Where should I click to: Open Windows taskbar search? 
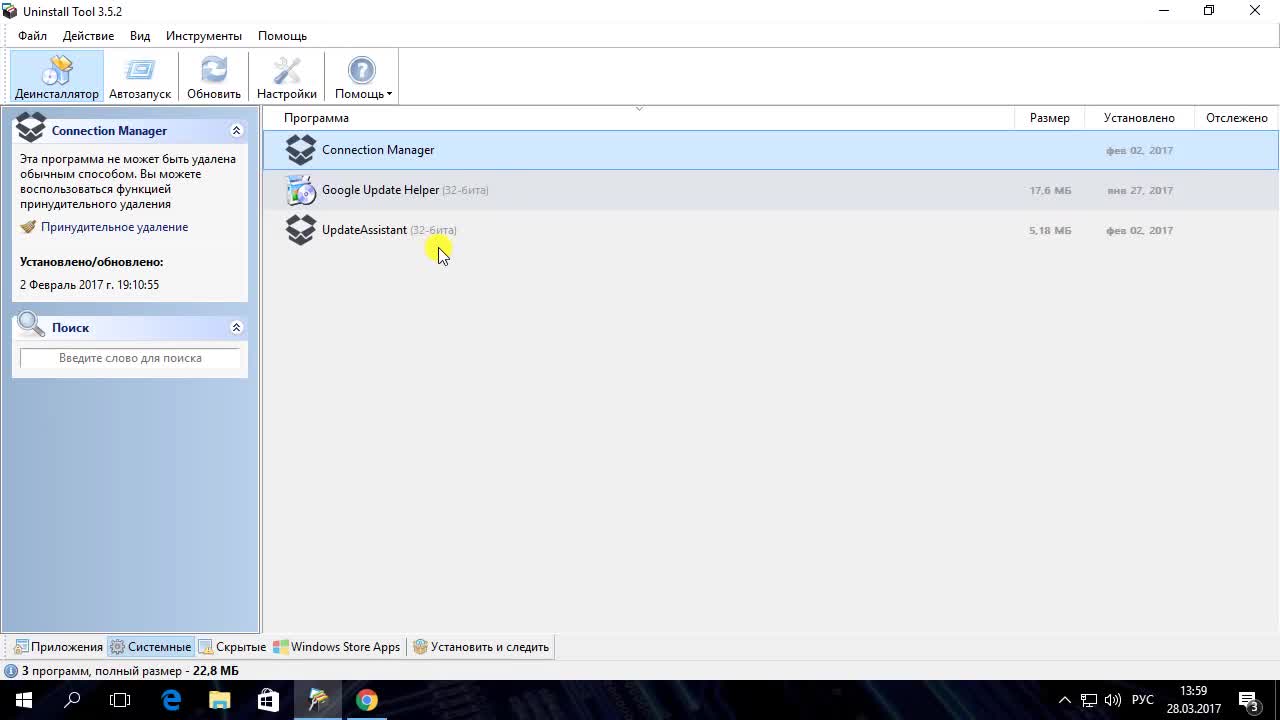[72, 700]
